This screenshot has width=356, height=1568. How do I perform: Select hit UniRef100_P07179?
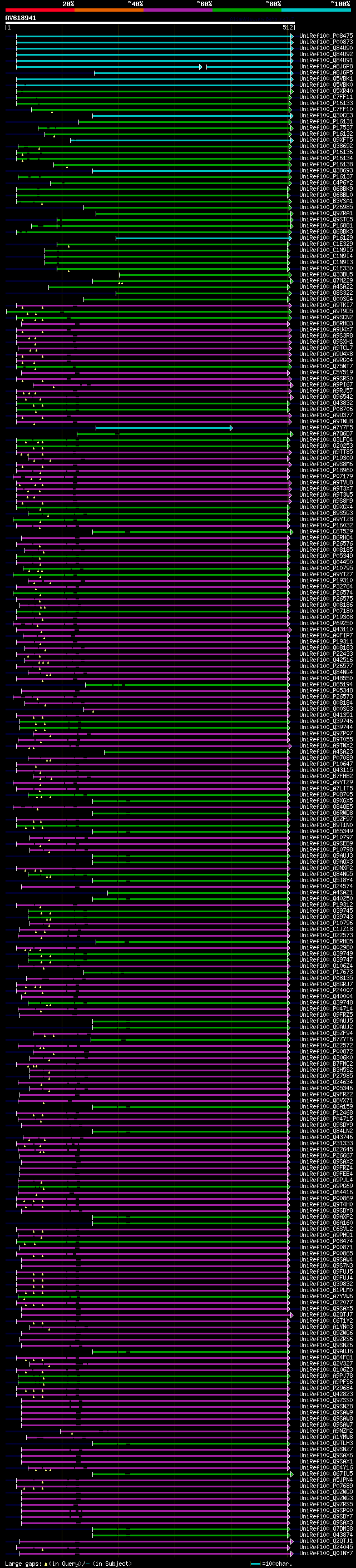point(326,476)
